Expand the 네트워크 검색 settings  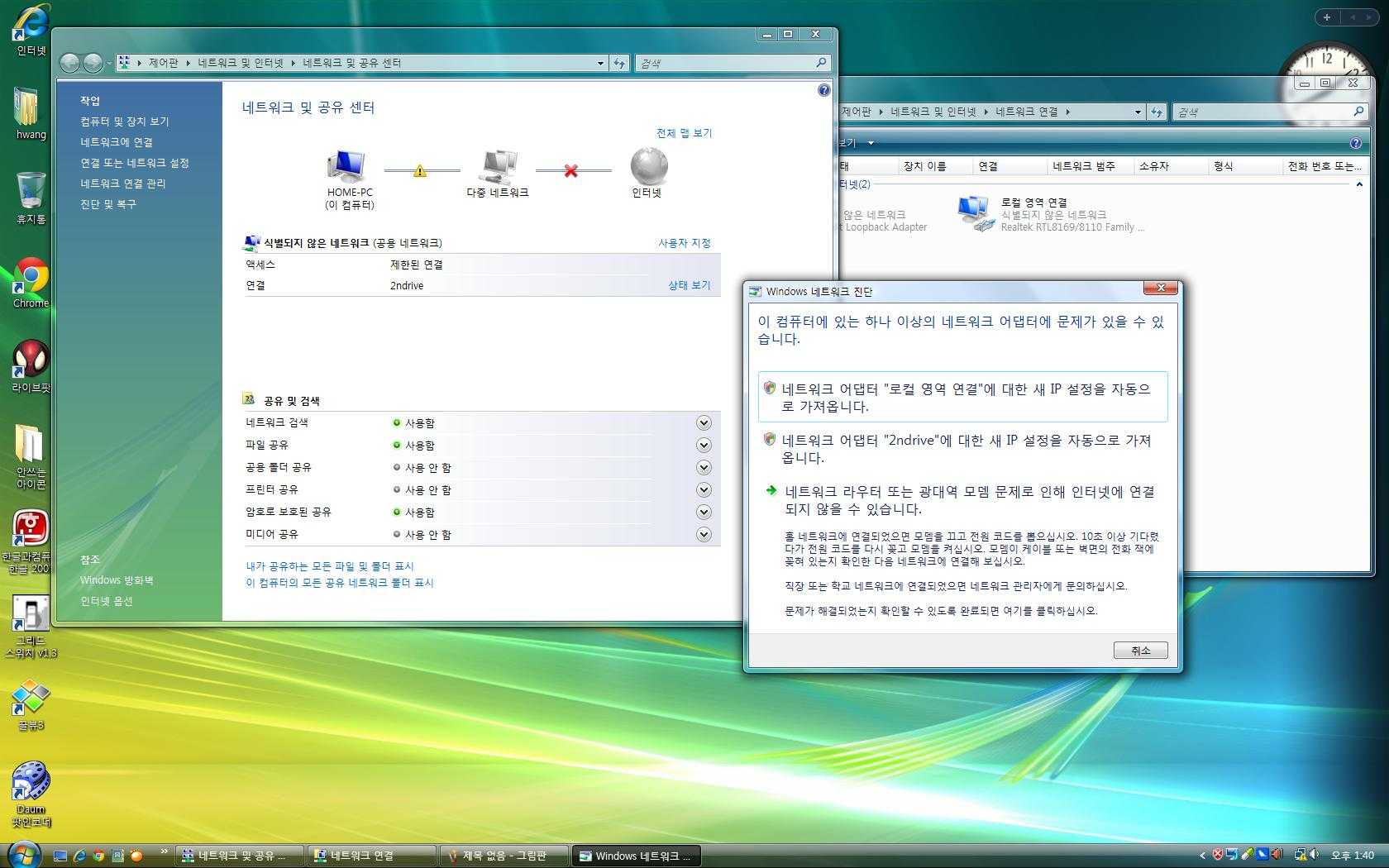pyautogui.click(x=704, y=423)
